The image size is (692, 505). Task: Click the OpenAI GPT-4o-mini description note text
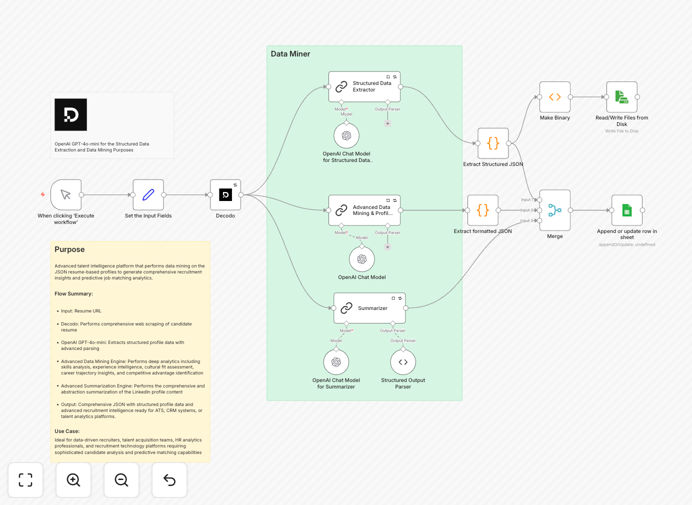(102, 147)
